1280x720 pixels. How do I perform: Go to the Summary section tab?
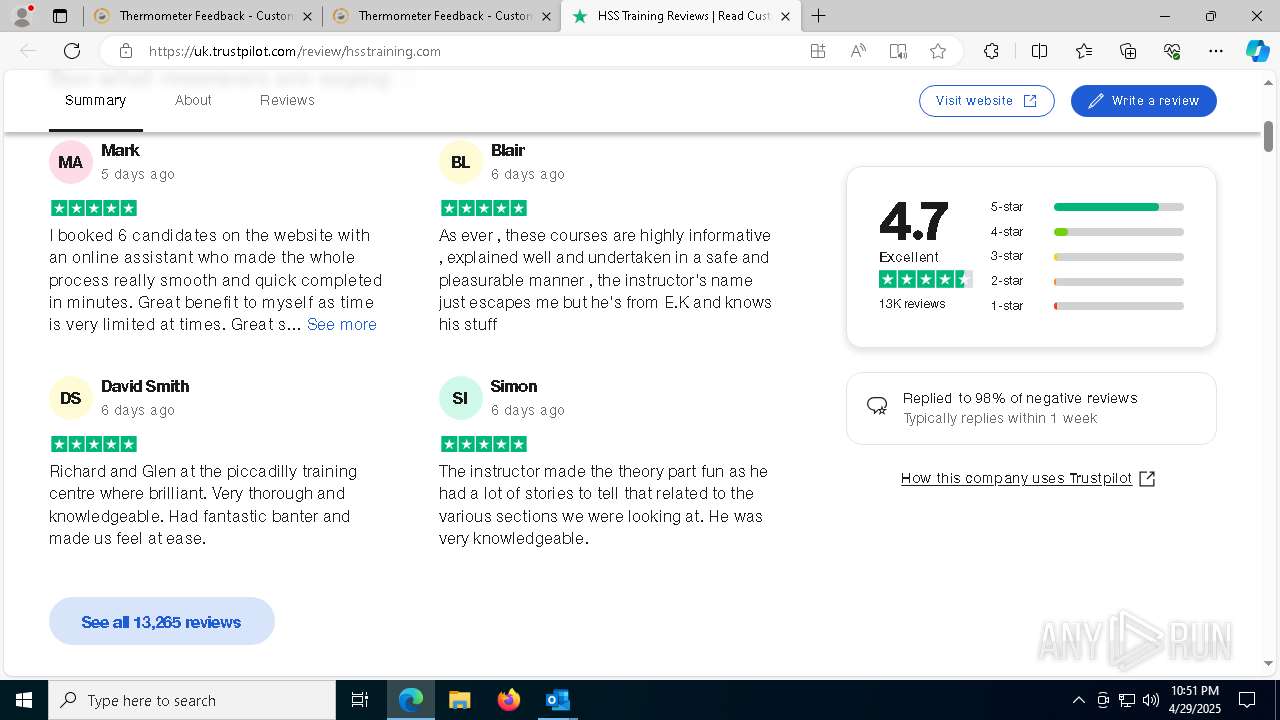click(95, 100)
